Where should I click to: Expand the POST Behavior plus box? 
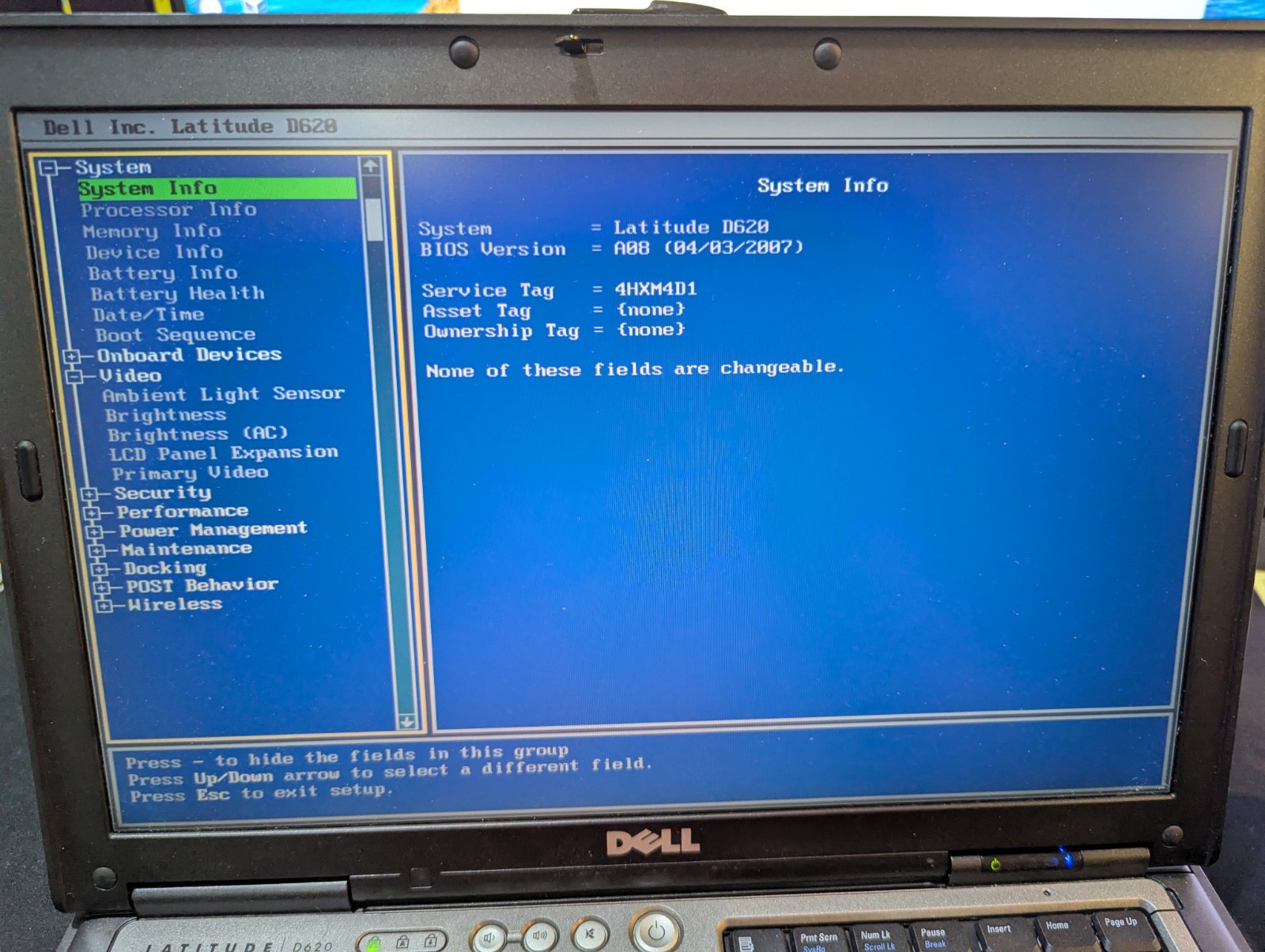(x=102, y=587)
